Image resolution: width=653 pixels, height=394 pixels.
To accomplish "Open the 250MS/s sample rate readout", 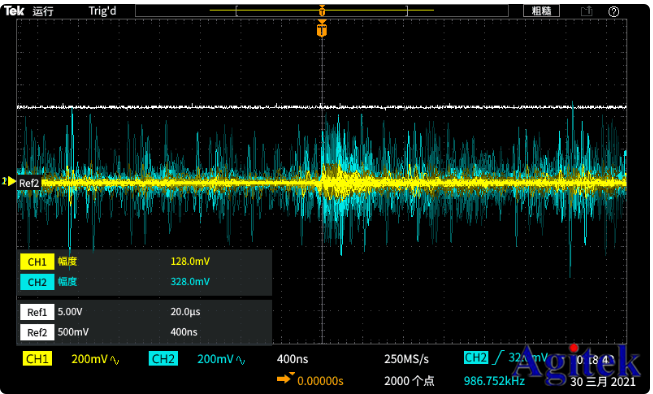I will tap(406, 359).
